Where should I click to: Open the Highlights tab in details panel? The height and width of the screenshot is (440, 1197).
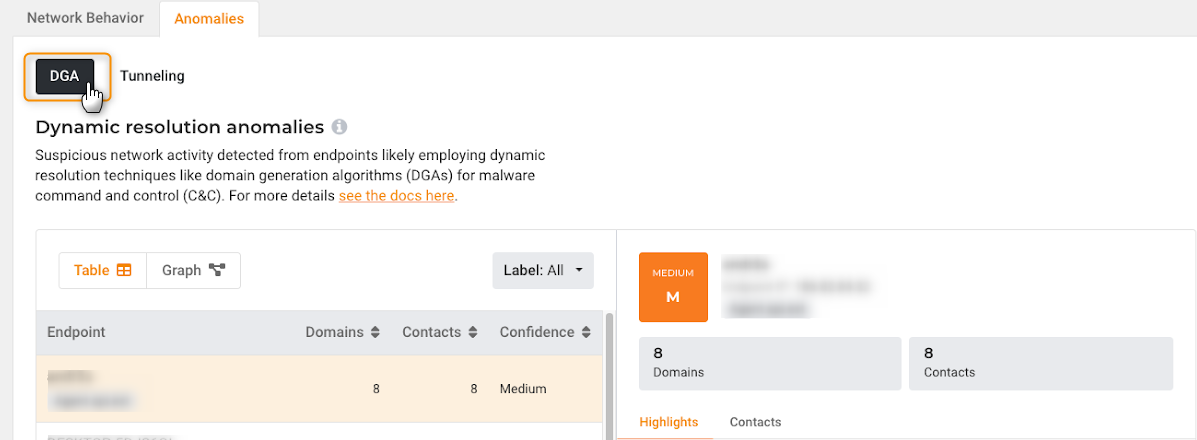click(668, 422)
